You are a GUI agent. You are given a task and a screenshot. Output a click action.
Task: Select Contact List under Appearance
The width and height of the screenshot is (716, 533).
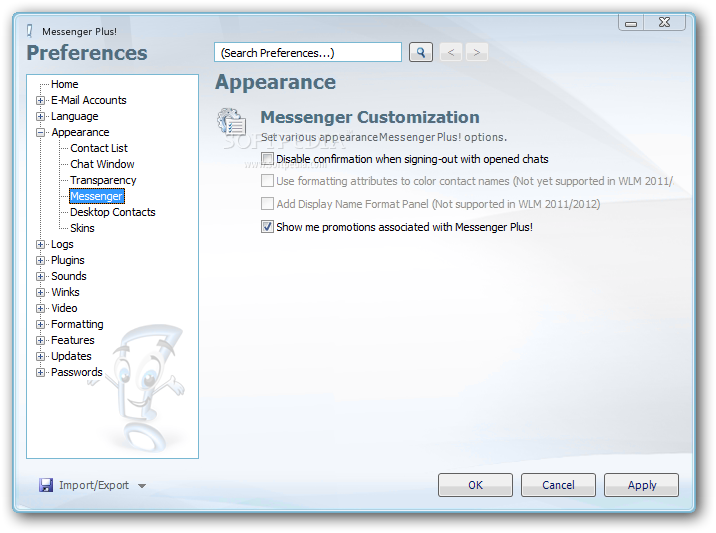click(99, 148)
